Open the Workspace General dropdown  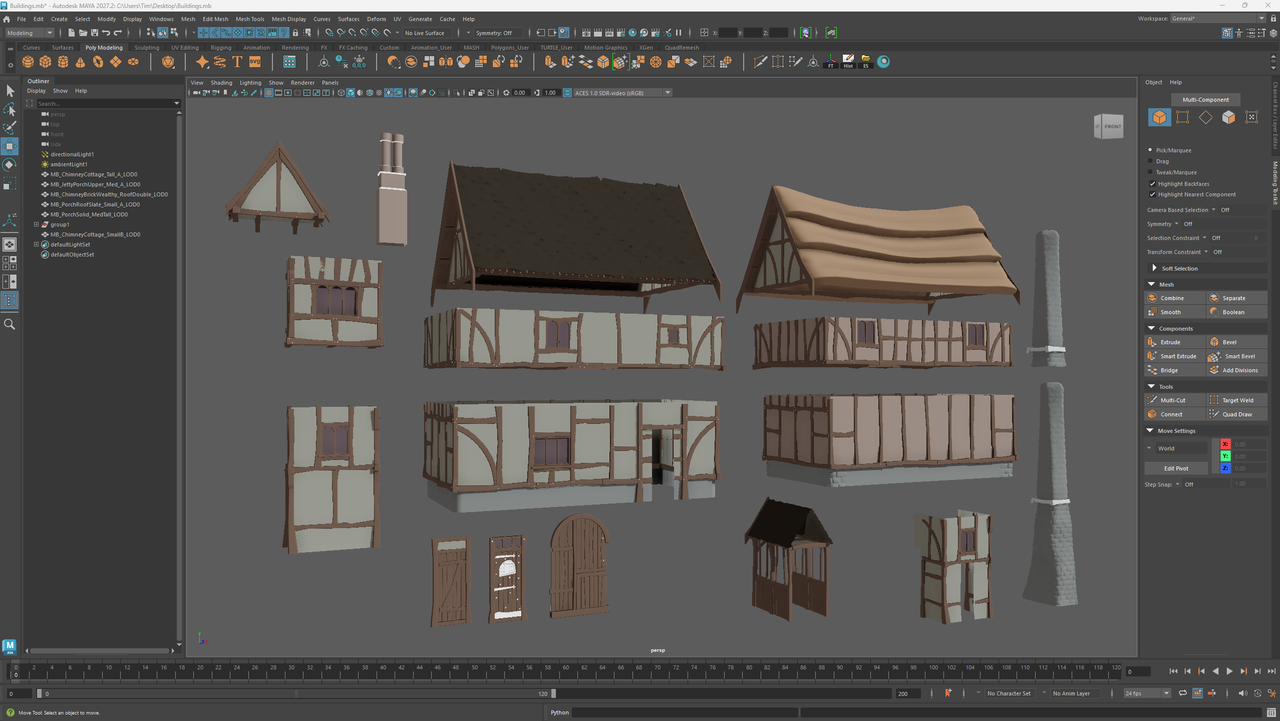(x=1218, y=19)
